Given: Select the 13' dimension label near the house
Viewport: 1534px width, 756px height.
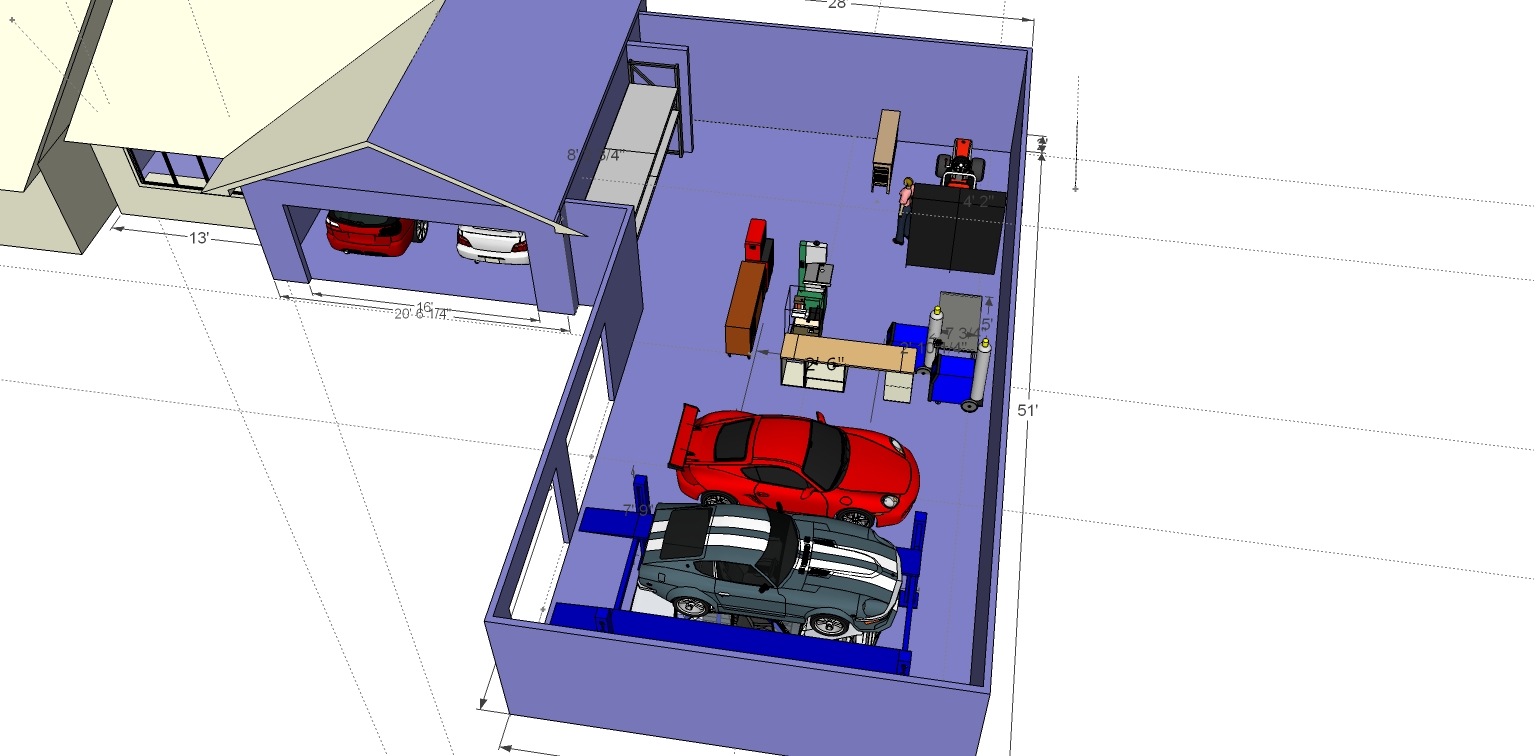Looking at the screenshot, I should 198,238.
